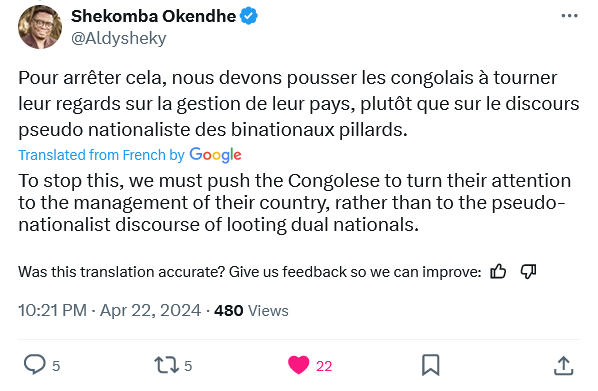This screenshot has height=391, width=598.
Task: Click the @Aldysheky handle
Action: 119,39
